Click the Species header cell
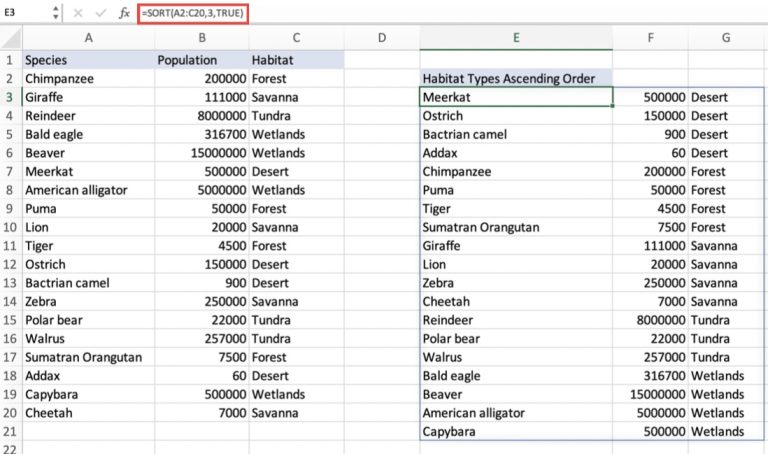 [x=87, y=60]
